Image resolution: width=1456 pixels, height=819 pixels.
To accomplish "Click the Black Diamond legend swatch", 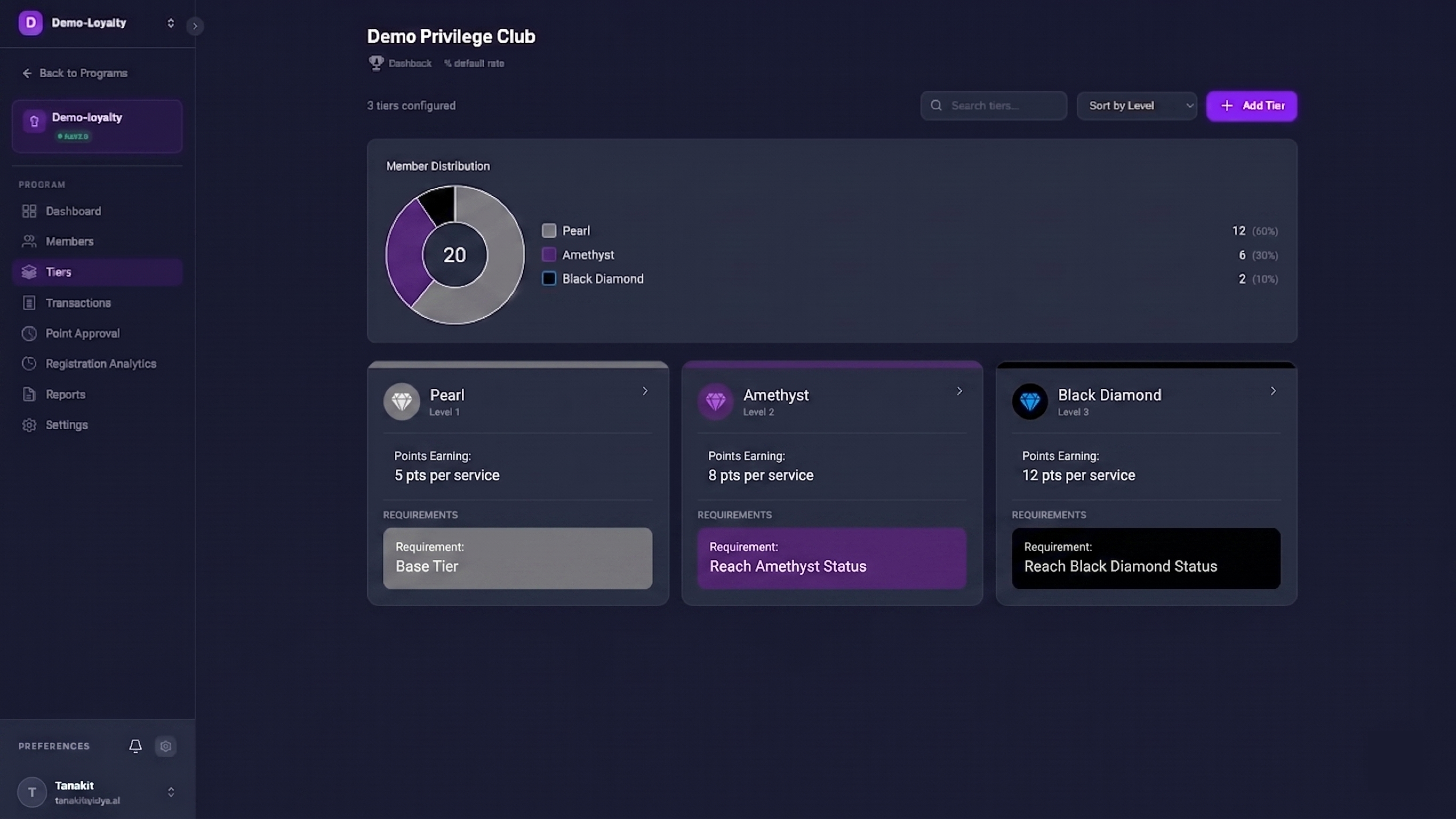I will (x=549, y=279).
